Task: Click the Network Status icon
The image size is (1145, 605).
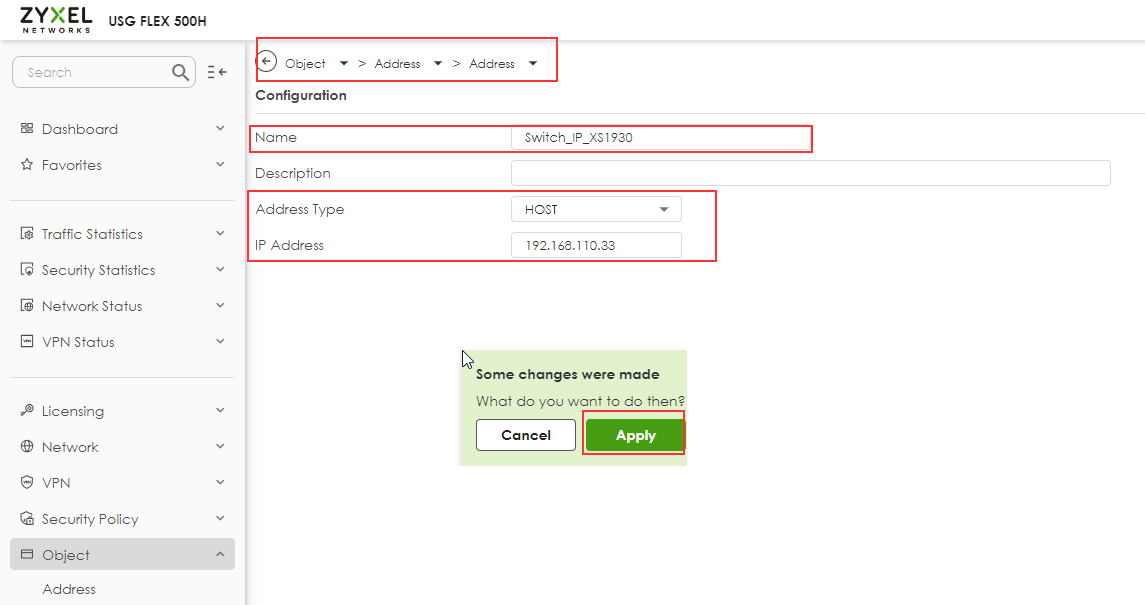Action: [x=26, y=305]
